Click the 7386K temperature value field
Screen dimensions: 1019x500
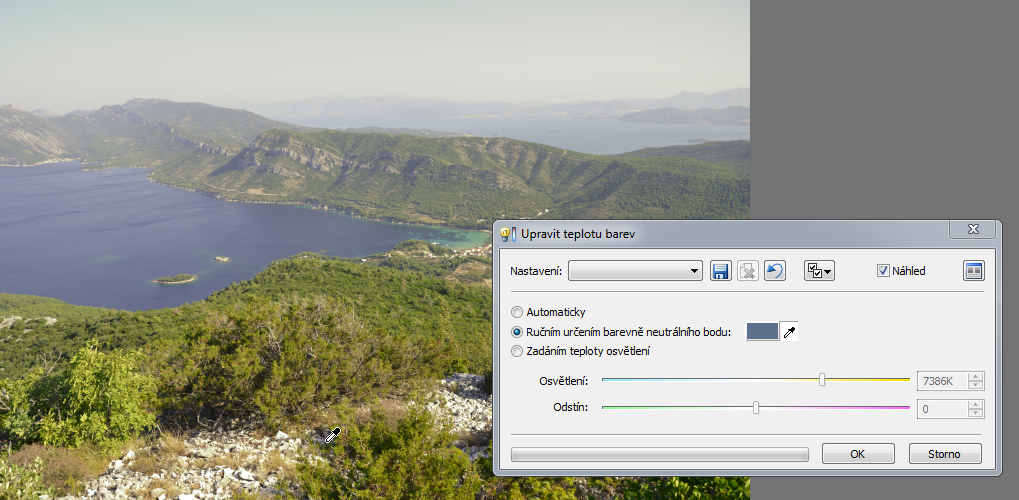(942, 380)
